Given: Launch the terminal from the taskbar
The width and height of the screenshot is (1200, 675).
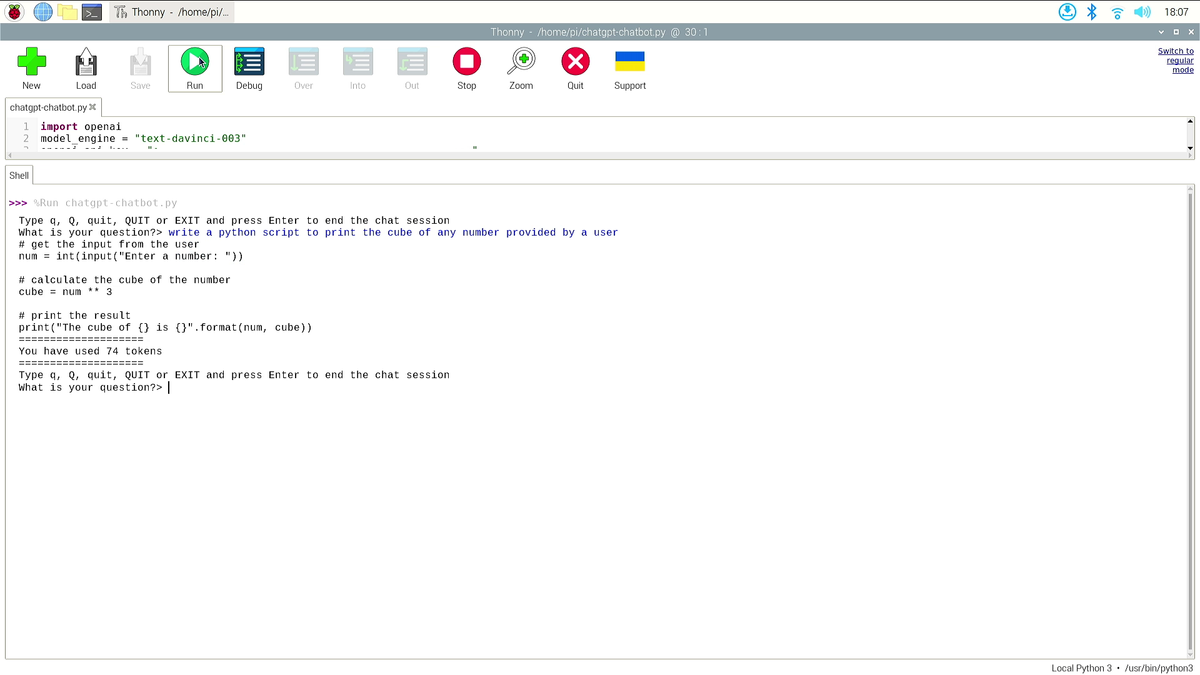Looking at the screenshot, I should (91, 12).
